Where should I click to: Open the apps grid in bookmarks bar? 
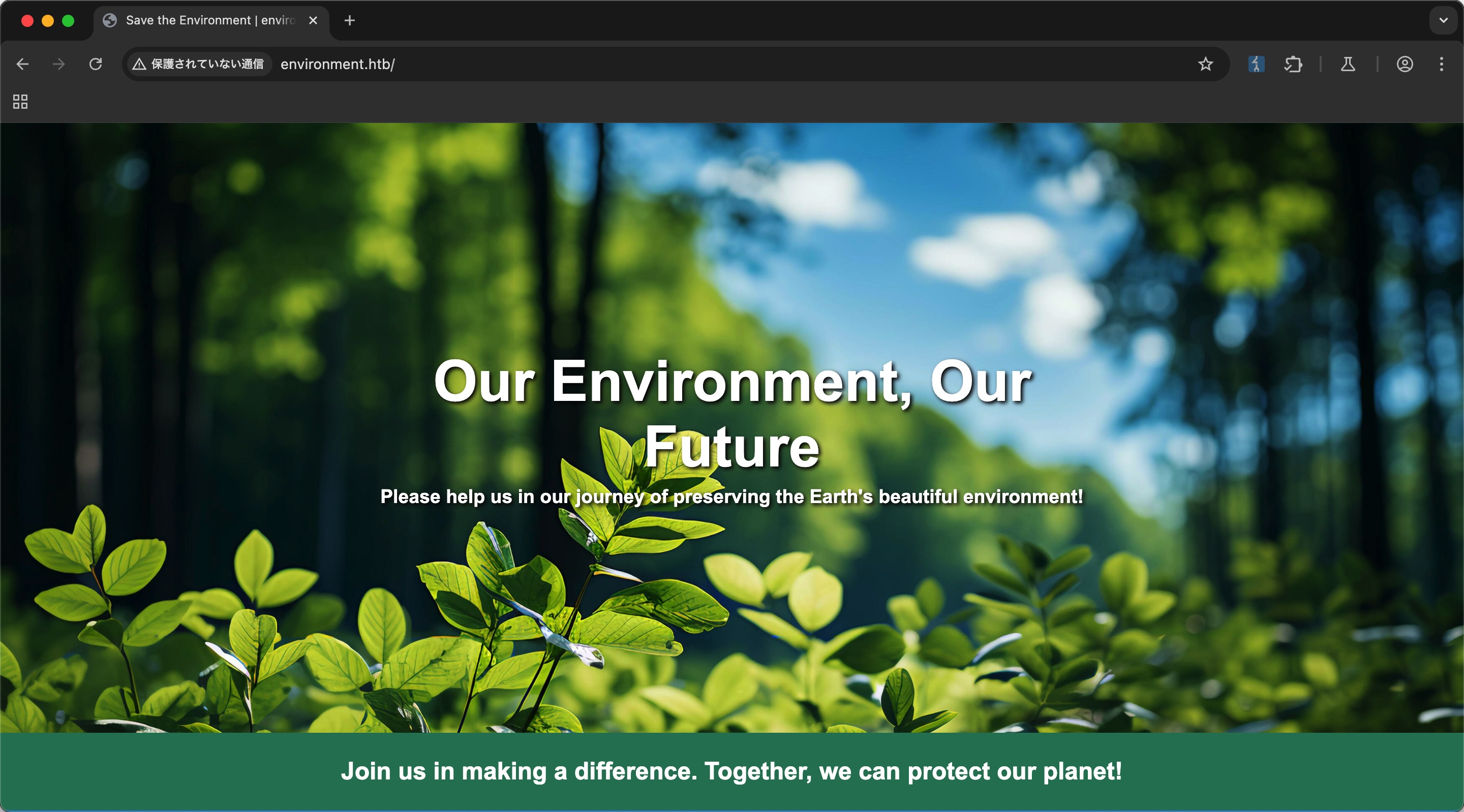(x=20, y=102)
